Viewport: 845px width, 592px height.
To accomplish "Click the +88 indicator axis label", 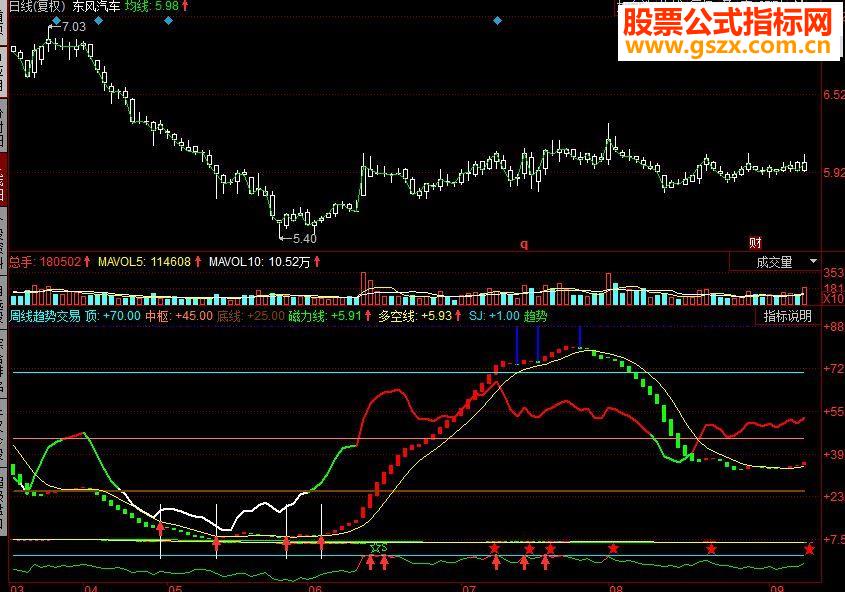I will 834,326.
